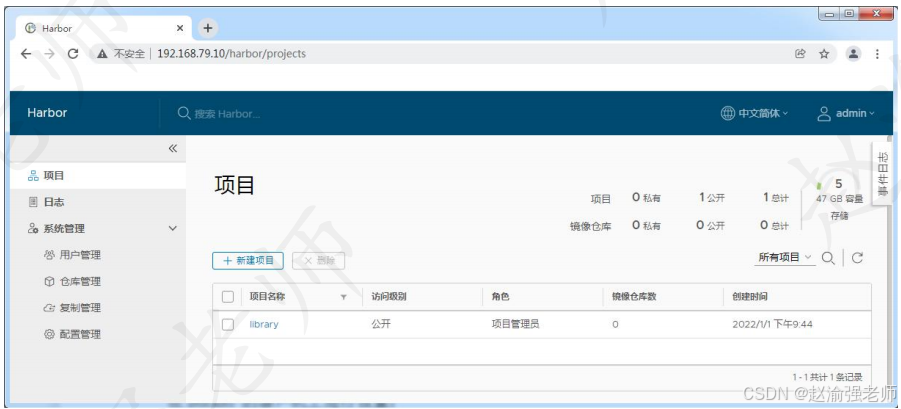This screenshot has width=901, height=409.
Task: Open the browser profile avatar icon
Action: [853, 54]
